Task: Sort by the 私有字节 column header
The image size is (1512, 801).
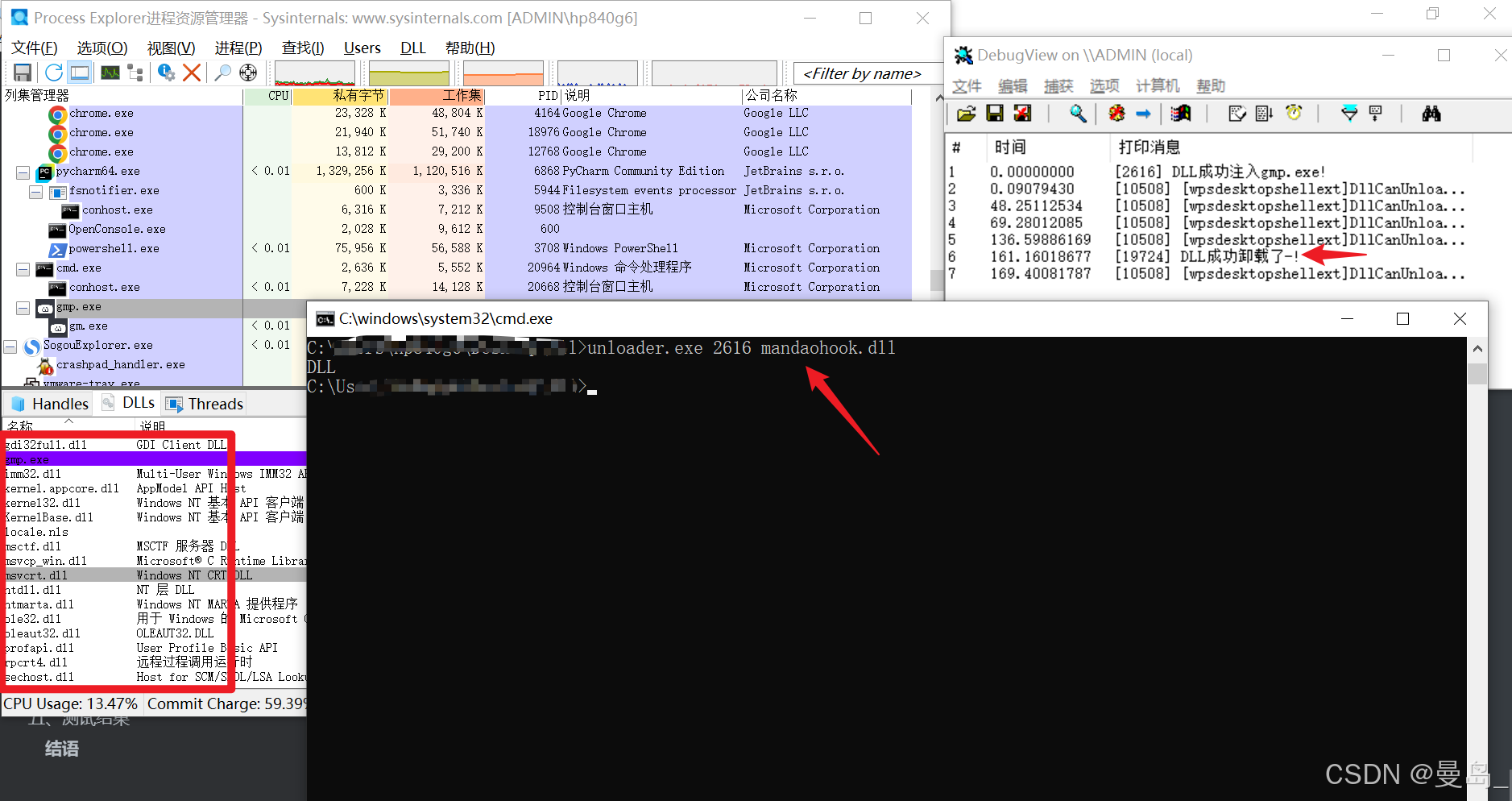Action: [x=340, y=95]
